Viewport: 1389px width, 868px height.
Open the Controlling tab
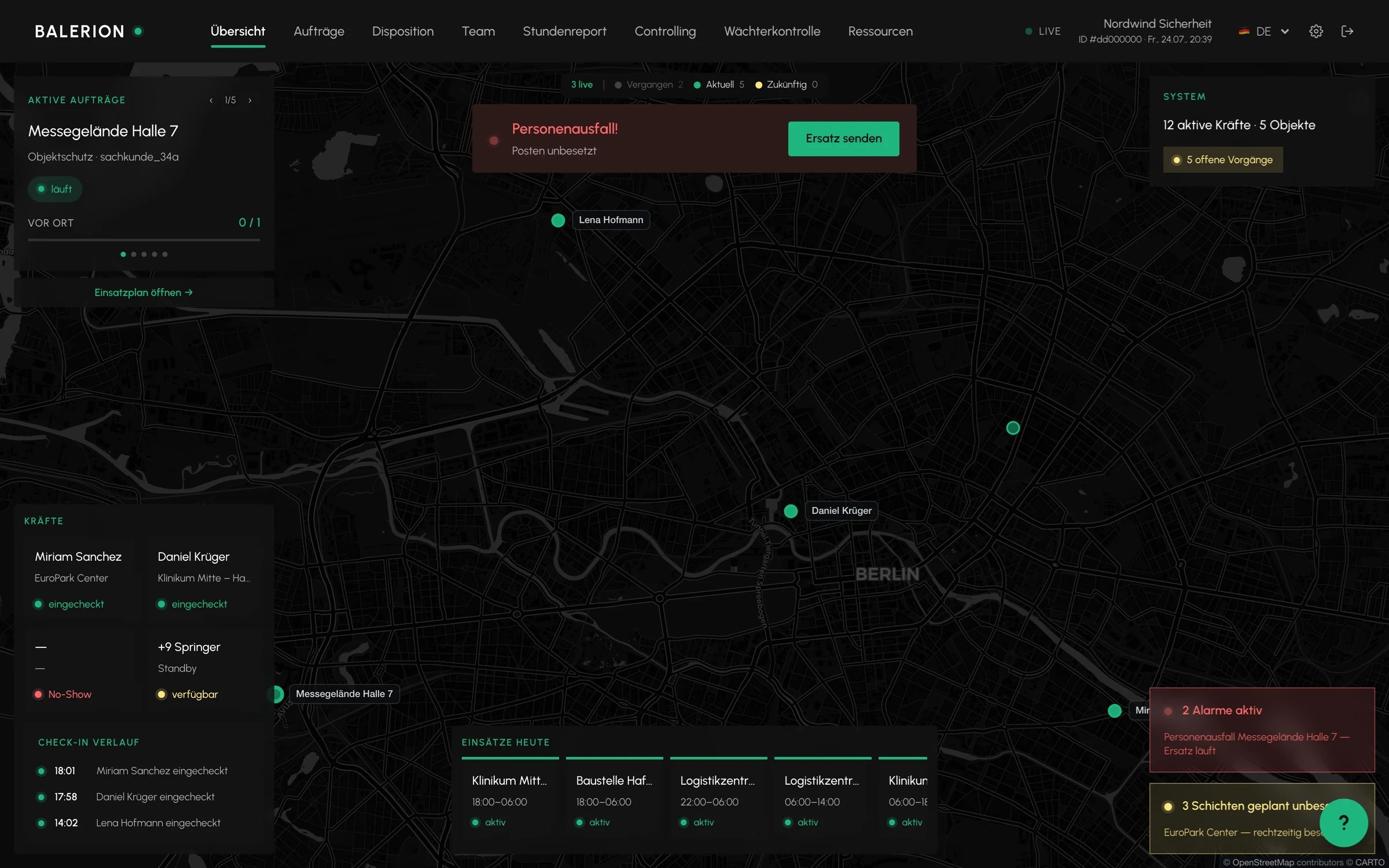click(666, 31)
